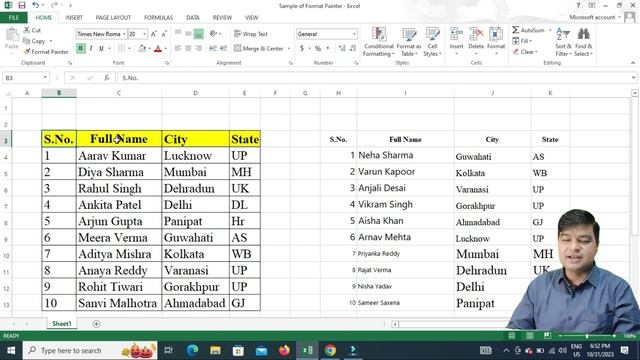Open the Borders dropdown arrow
Image resolution: width=640 pixels, height=360 pixels.
[129, 48]
